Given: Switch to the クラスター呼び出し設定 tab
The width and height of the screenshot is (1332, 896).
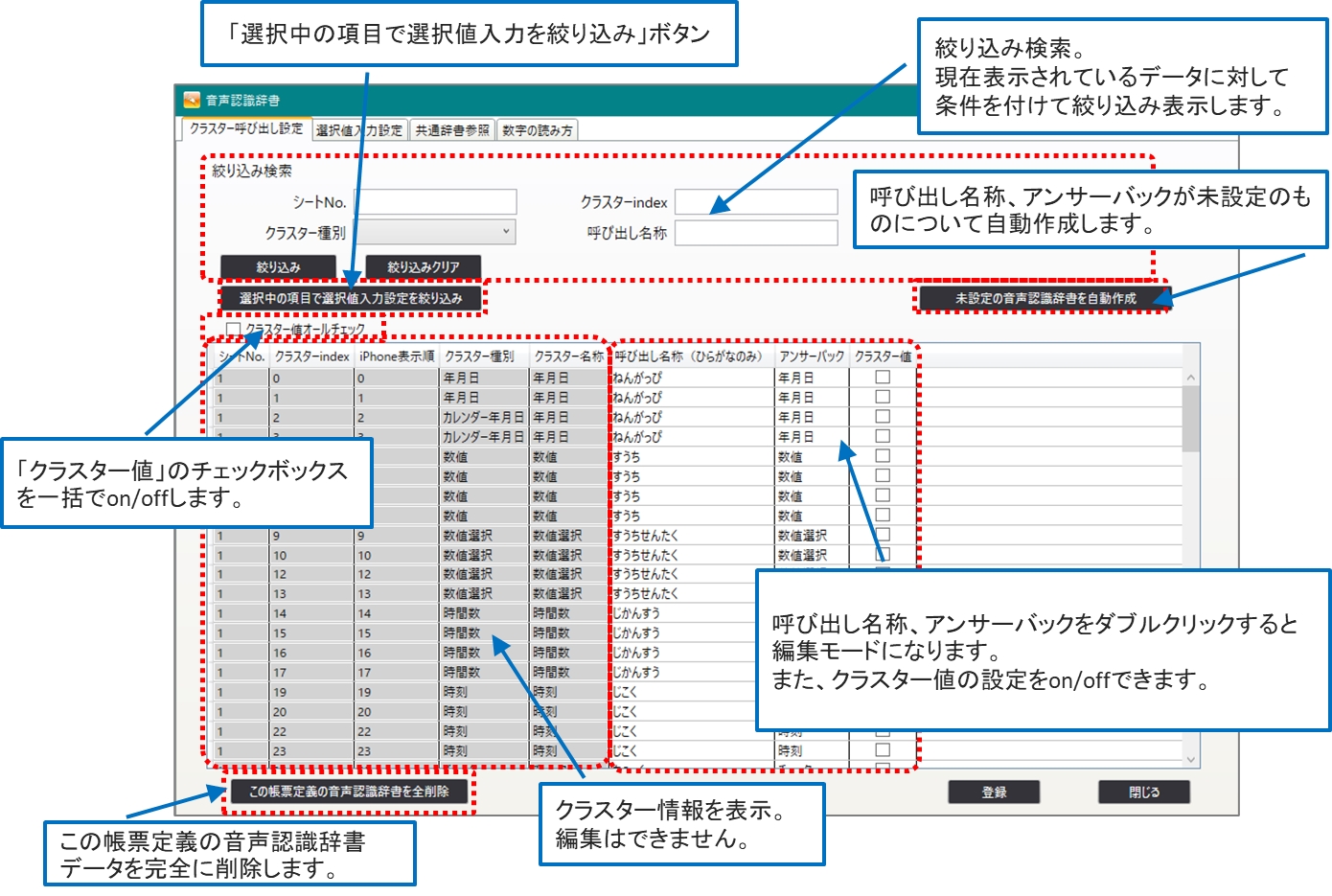Looking at the screenshot, I should pos(245,128).
